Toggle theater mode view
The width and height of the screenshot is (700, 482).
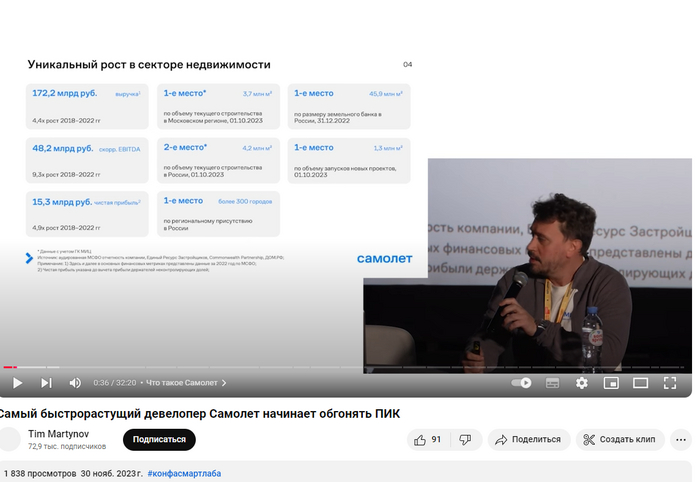641,383
